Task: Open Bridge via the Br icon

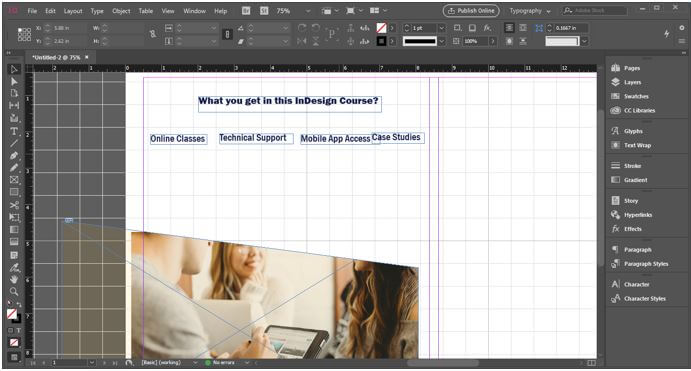Action: 246,11
